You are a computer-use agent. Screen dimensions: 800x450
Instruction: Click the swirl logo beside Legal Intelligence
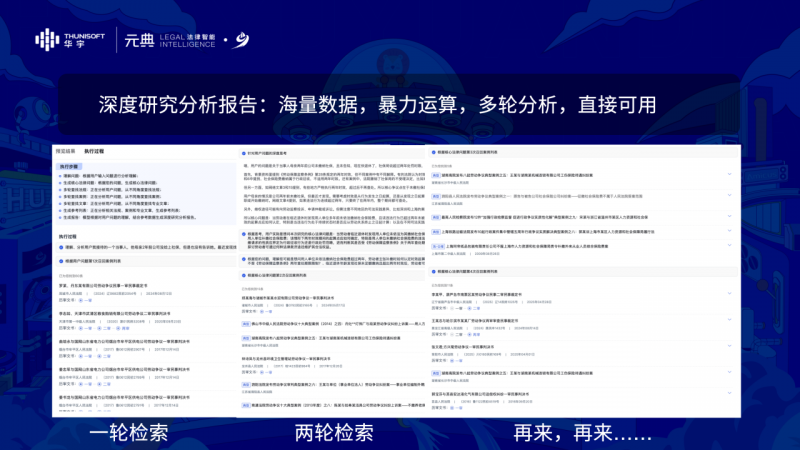[241, 40]
